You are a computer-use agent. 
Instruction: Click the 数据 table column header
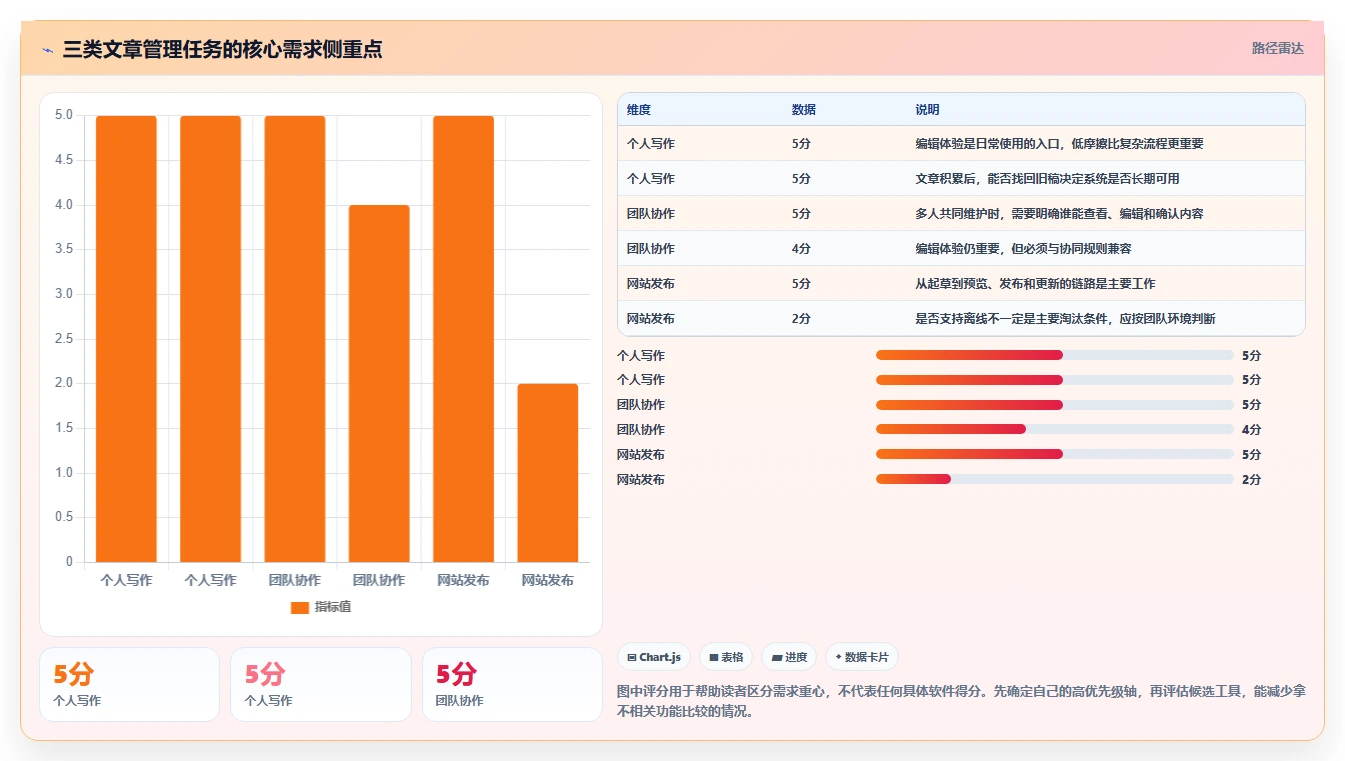[x=804, y=110]
